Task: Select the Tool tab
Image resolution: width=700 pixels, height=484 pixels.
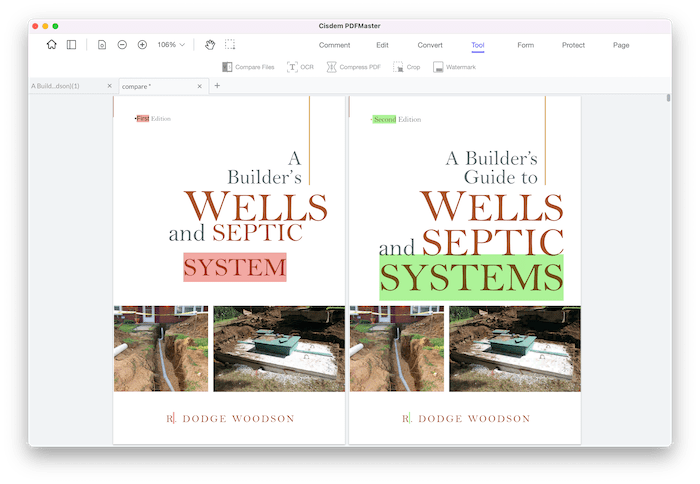Action: click(478, 45)
